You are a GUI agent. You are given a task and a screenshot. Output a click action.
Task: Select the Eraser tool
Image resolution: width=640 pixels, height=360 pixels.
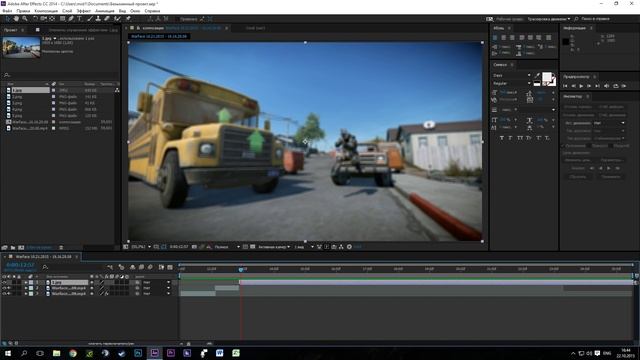point(107,19)
